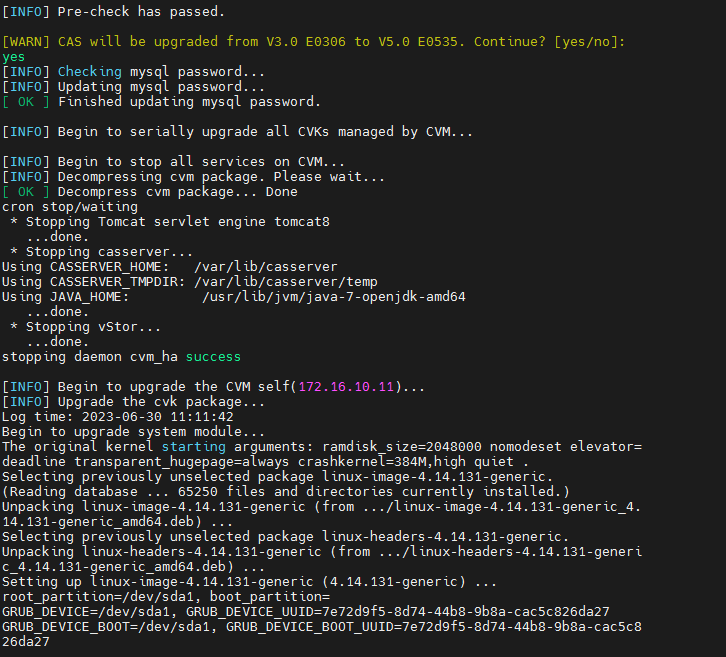Click "Decompress cvm package... Done" text
The height and width of the screenshot is (657, 726).
pyautogui.click(x=178, y=192)
